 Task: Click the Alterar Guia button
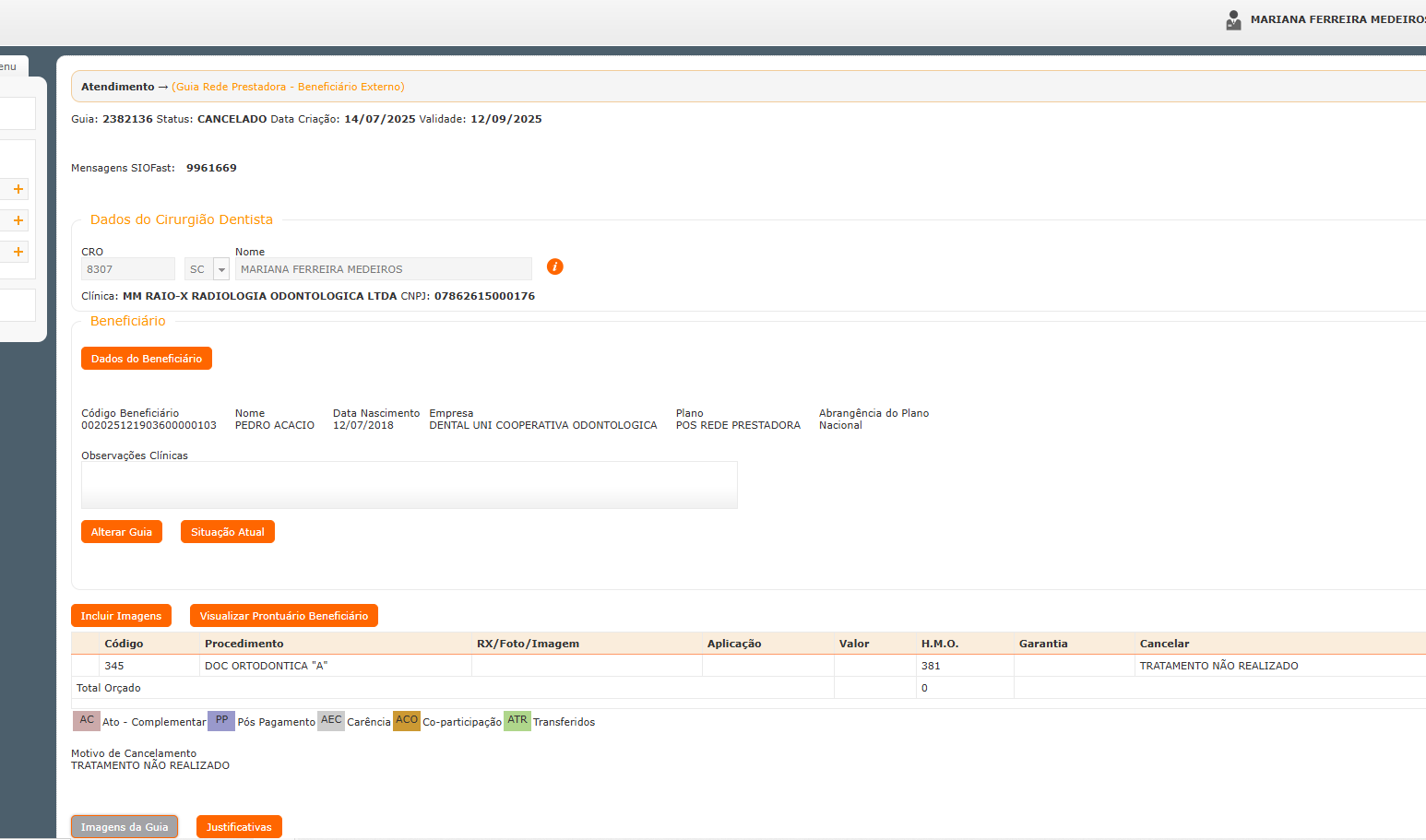pos(122,532)
